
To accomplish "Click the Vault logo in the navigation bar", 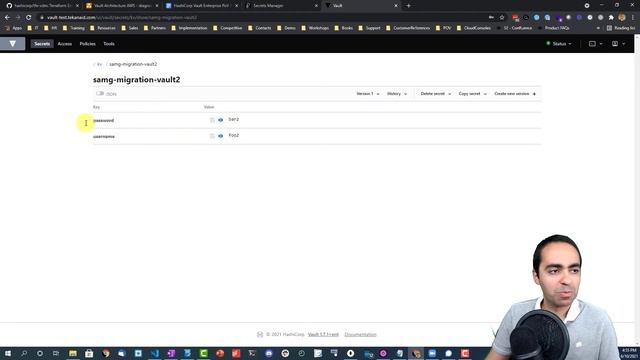I will point(13,44).
